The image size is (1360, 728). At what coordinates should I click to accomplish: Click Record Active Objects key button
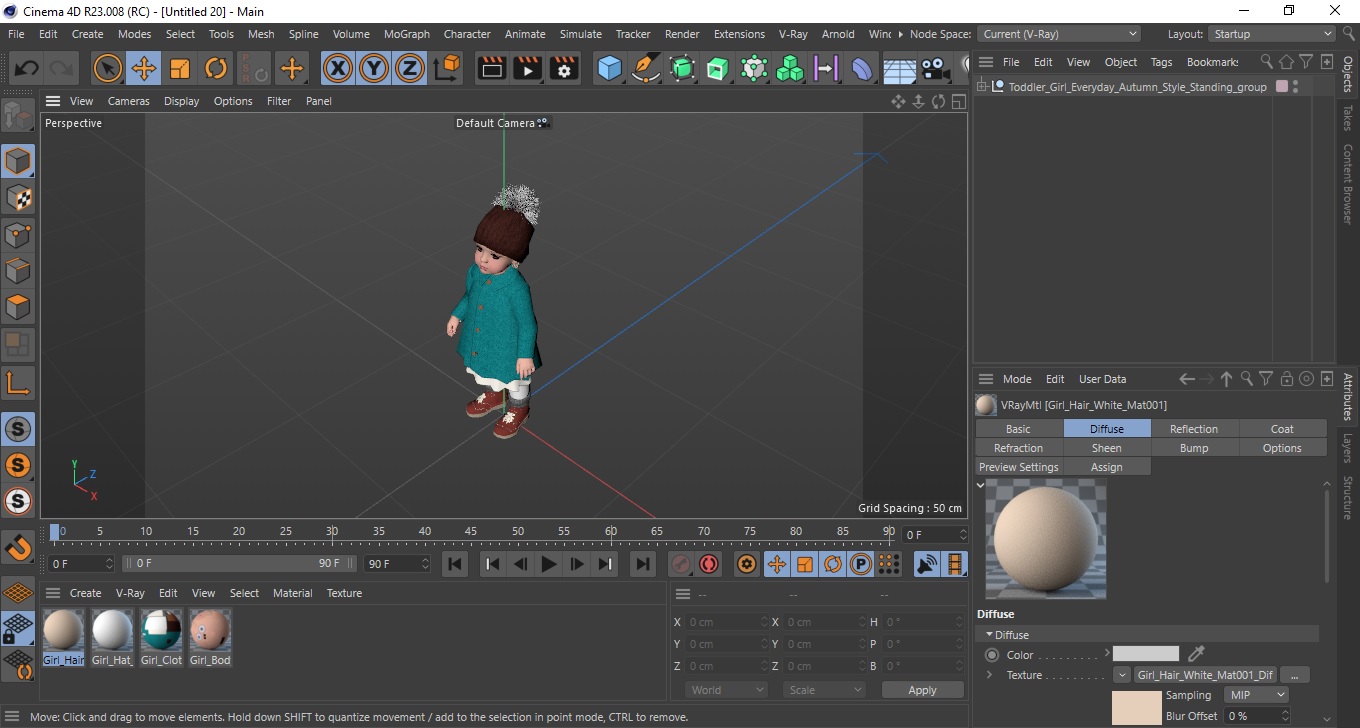click(681, 564)
